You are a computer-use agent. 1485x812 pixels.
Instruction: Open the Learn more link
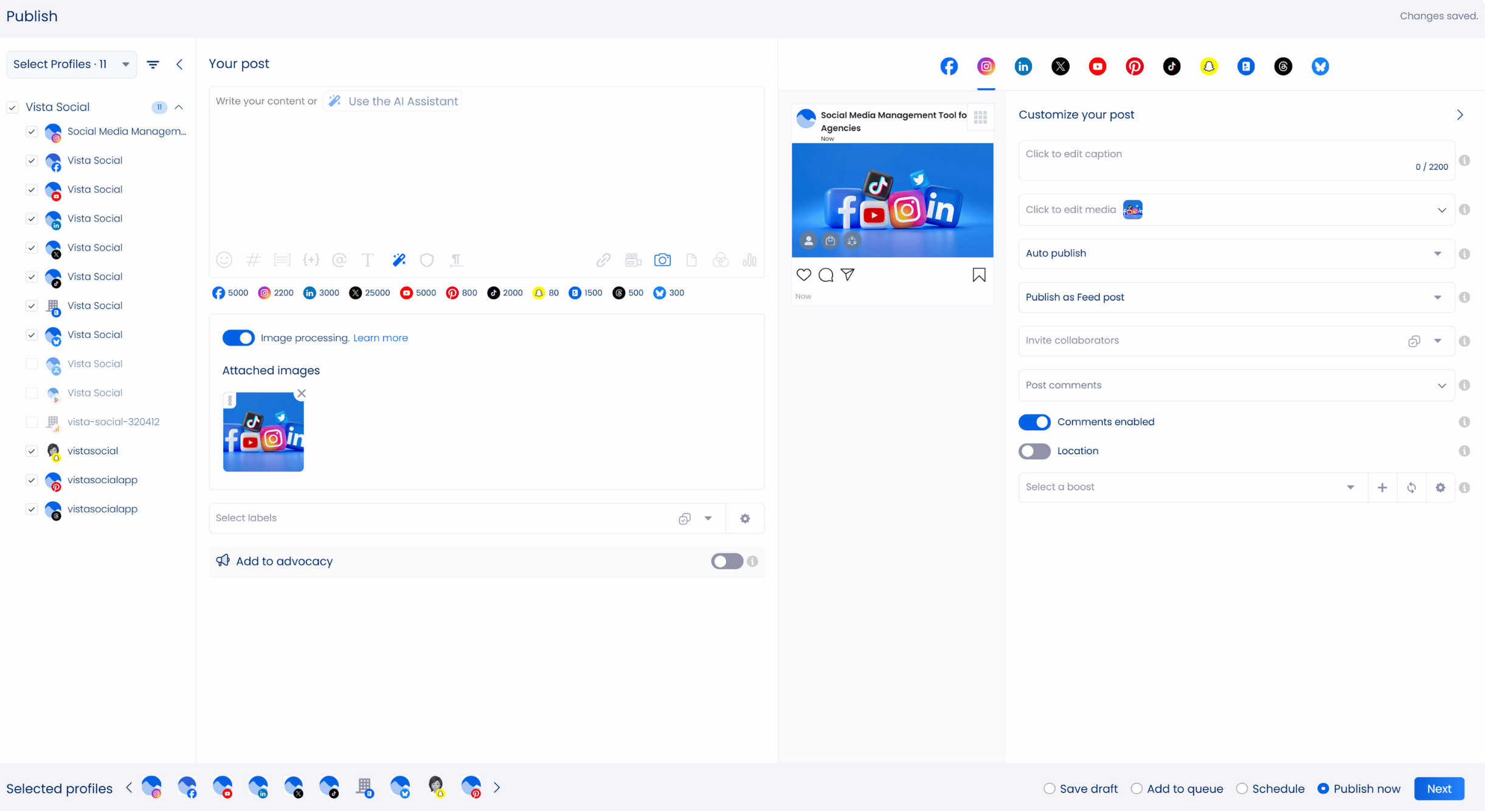[x=380, y=338]
